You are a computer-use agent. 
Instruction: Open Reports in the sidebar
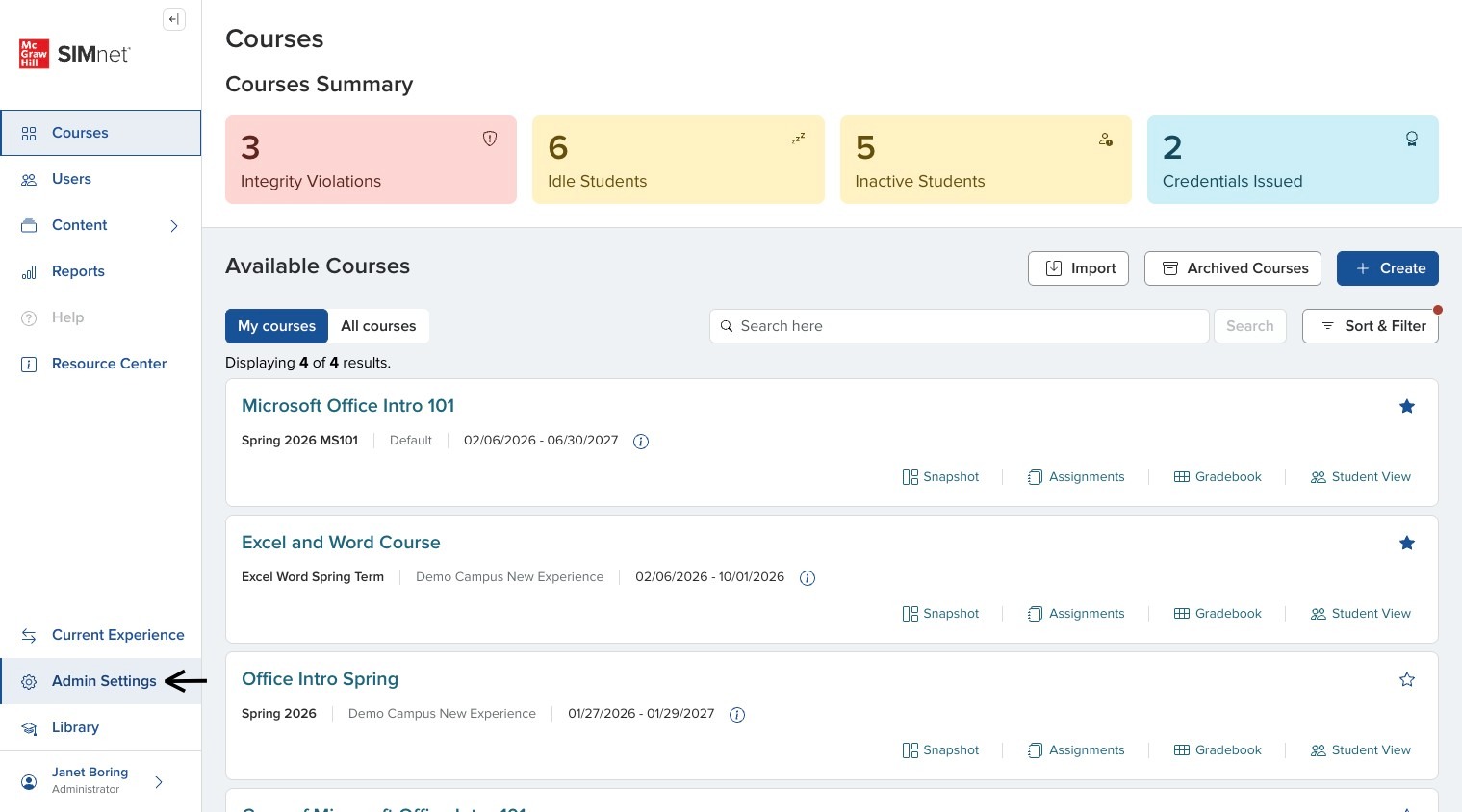101,271
